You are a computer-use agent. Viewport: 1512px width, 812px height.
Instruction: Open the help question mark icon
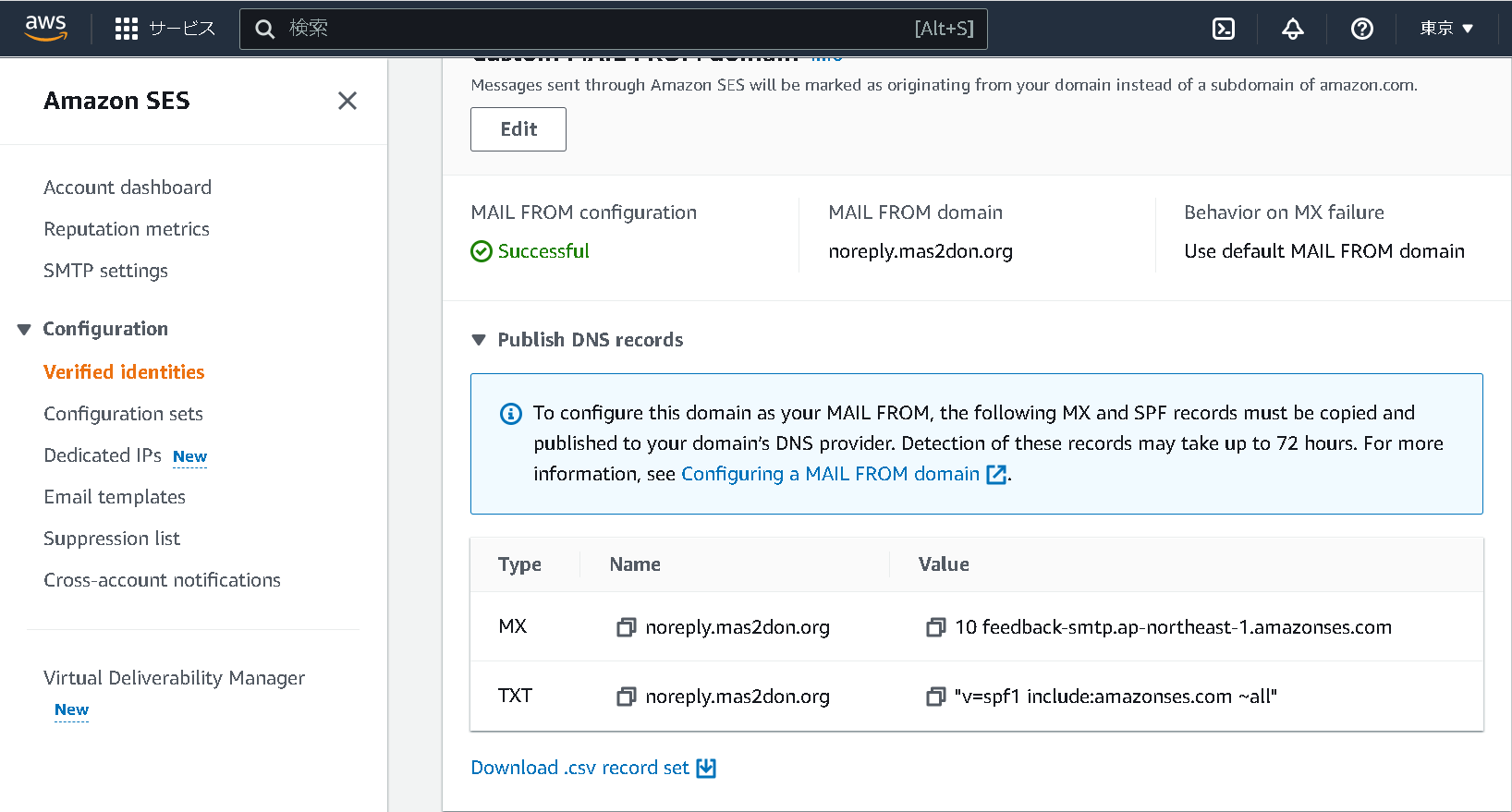tap(1361, 29)
